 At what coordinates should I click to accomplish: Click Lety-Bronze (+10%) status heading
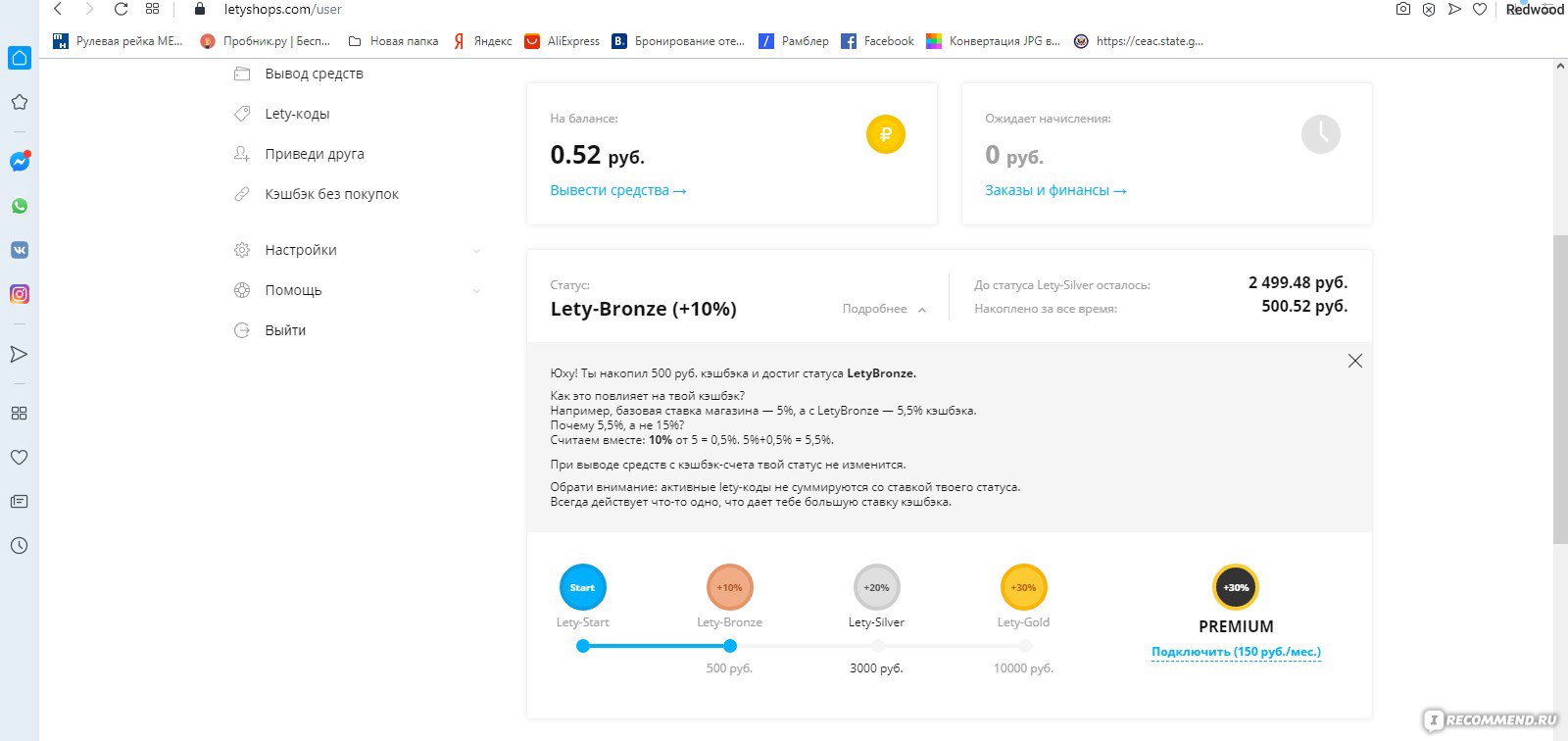point(643,309)
